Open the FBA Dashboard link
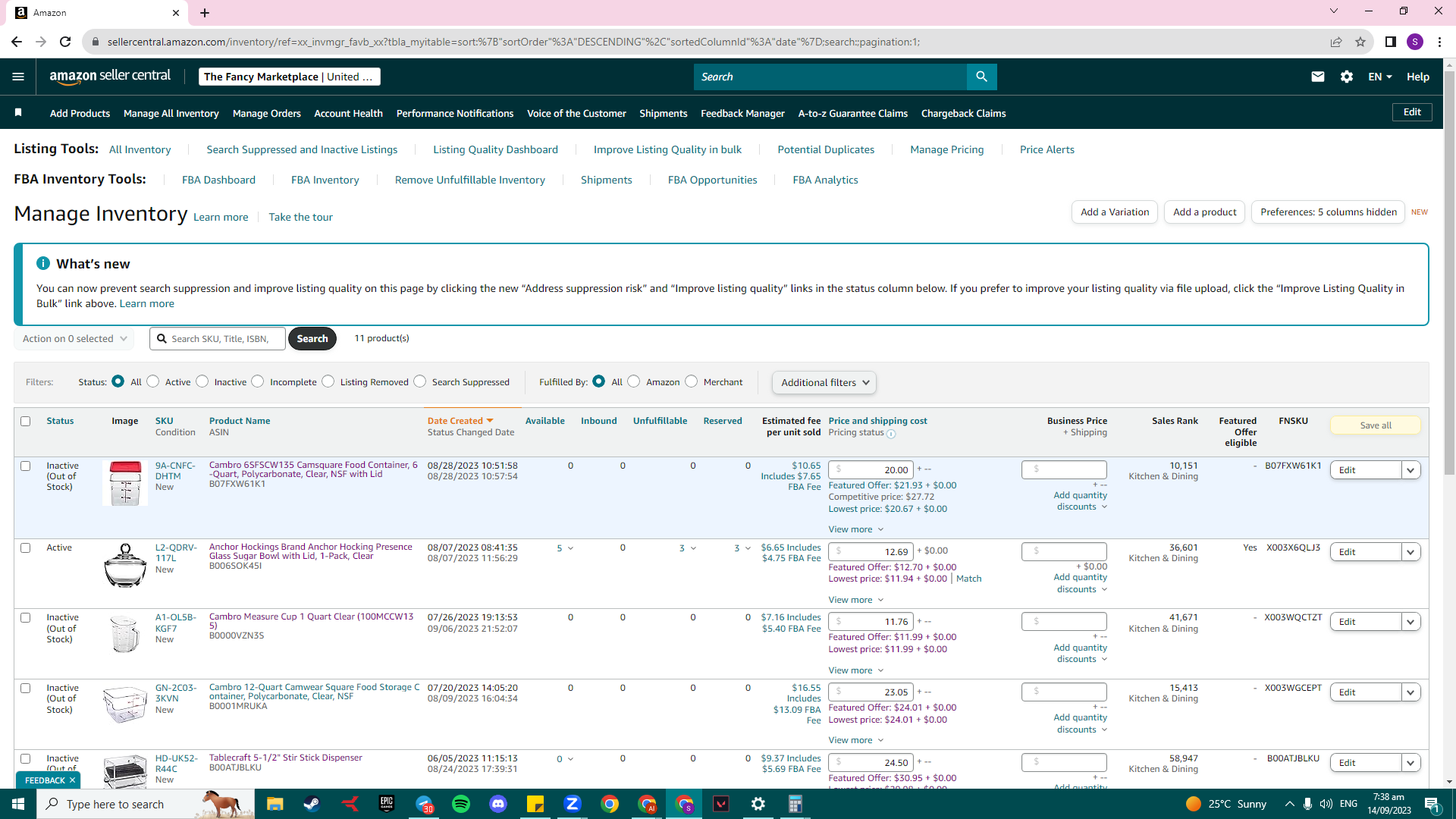The width and height of the screenshot is (1456, 819). point(218,180)
